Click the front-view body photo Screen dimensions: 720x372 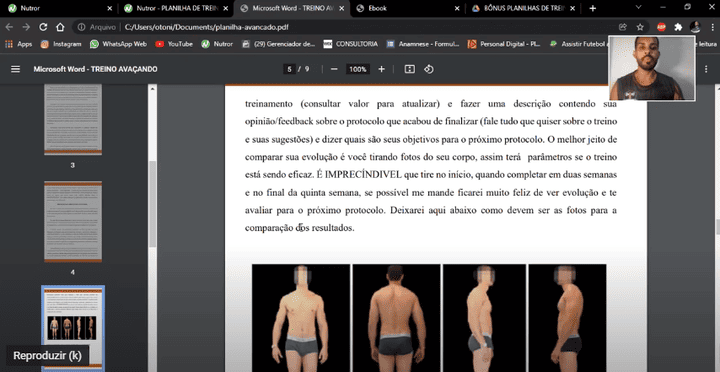301,318
